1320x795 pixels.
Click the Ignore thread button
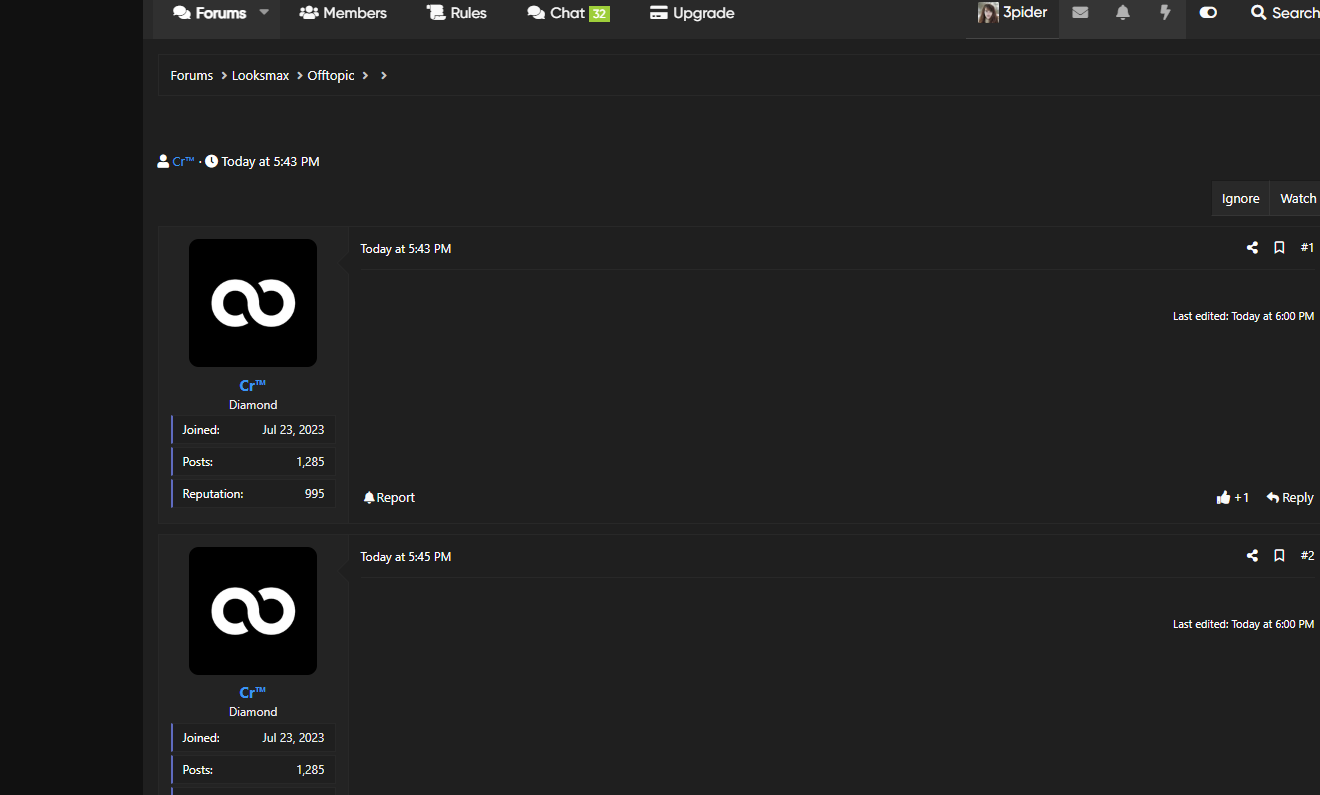[x=1240, y=199]
